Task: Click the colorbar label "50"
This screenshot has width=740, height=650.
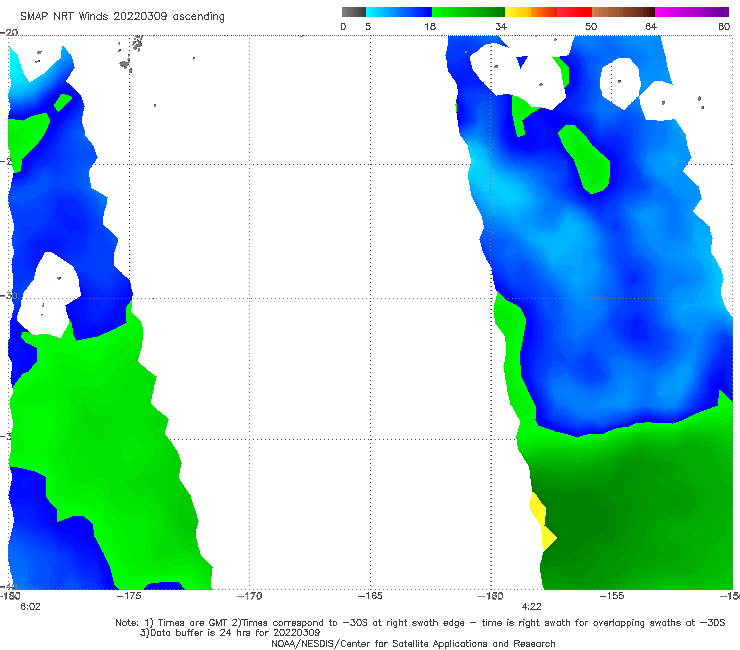Action: (x=591, y=26)
